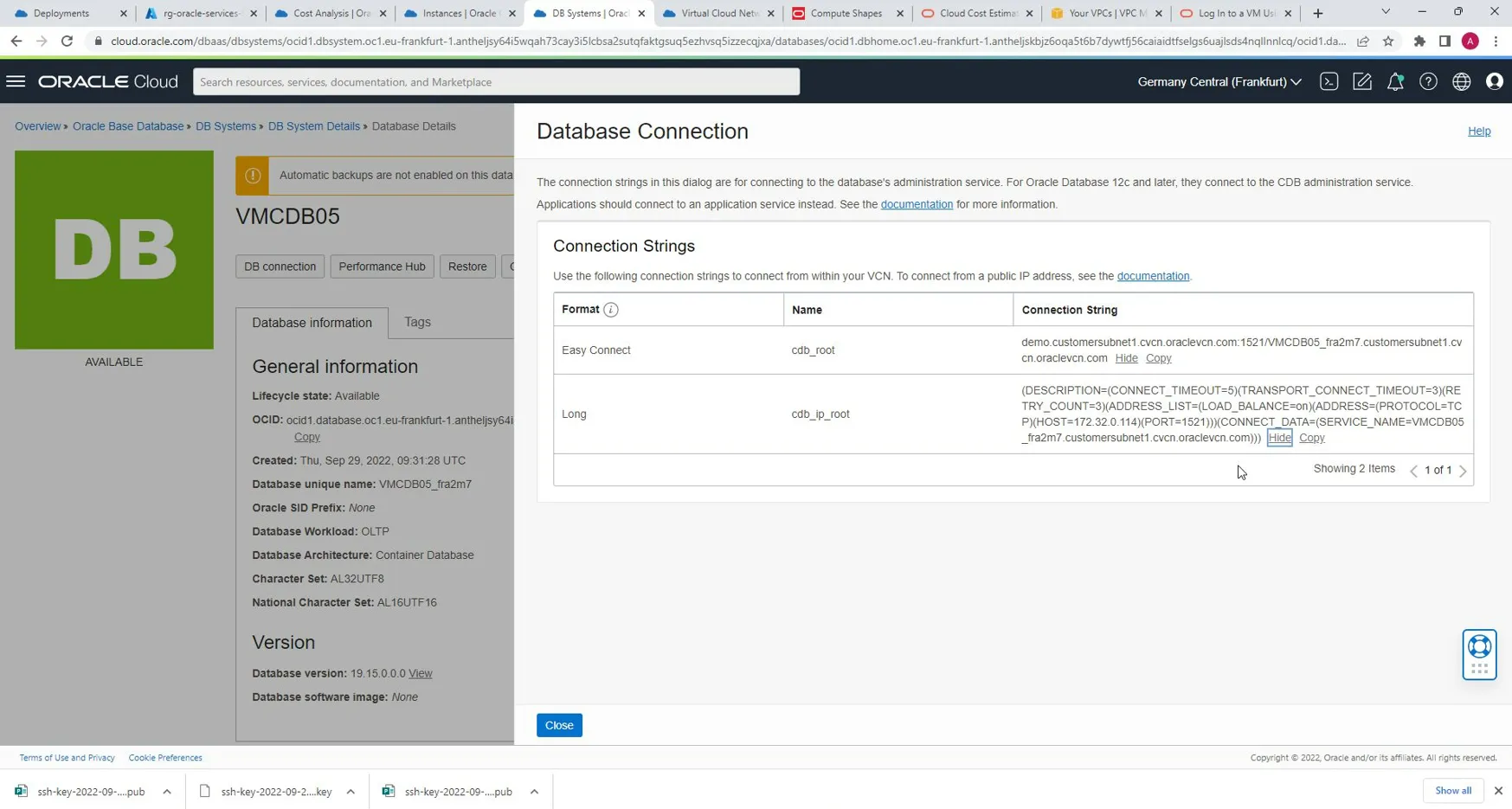
Task: Select the Database information tab
Action: 312,323
